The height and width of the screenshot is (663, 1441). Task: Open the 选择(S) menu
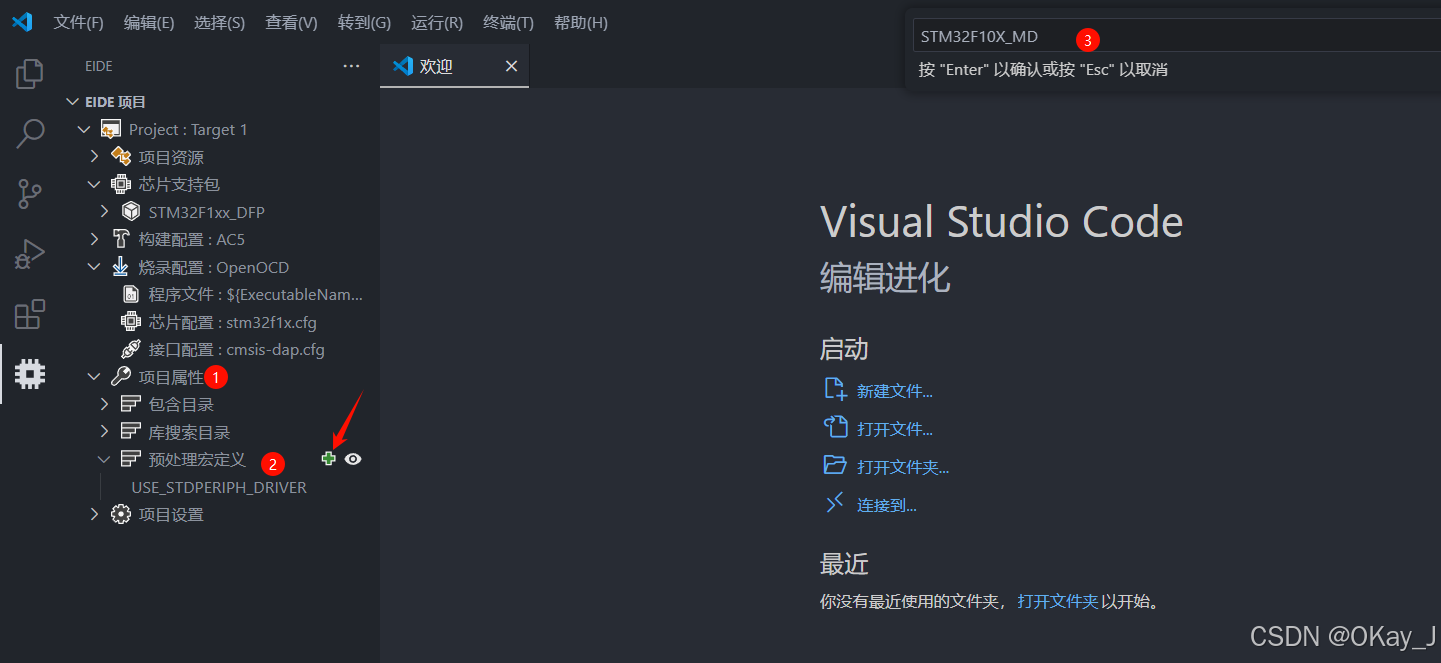(220, 22)
